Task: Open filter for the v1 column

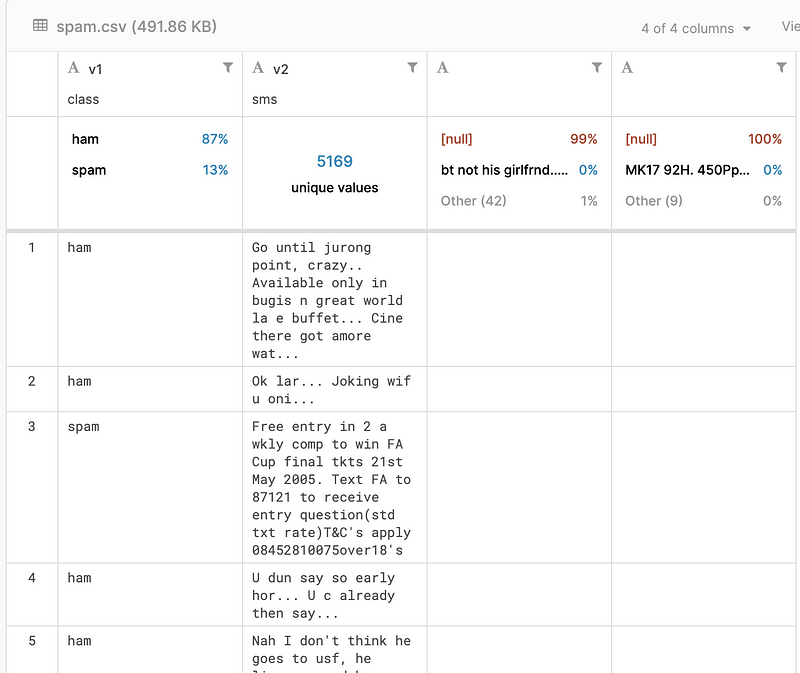Action: (228, 67)
